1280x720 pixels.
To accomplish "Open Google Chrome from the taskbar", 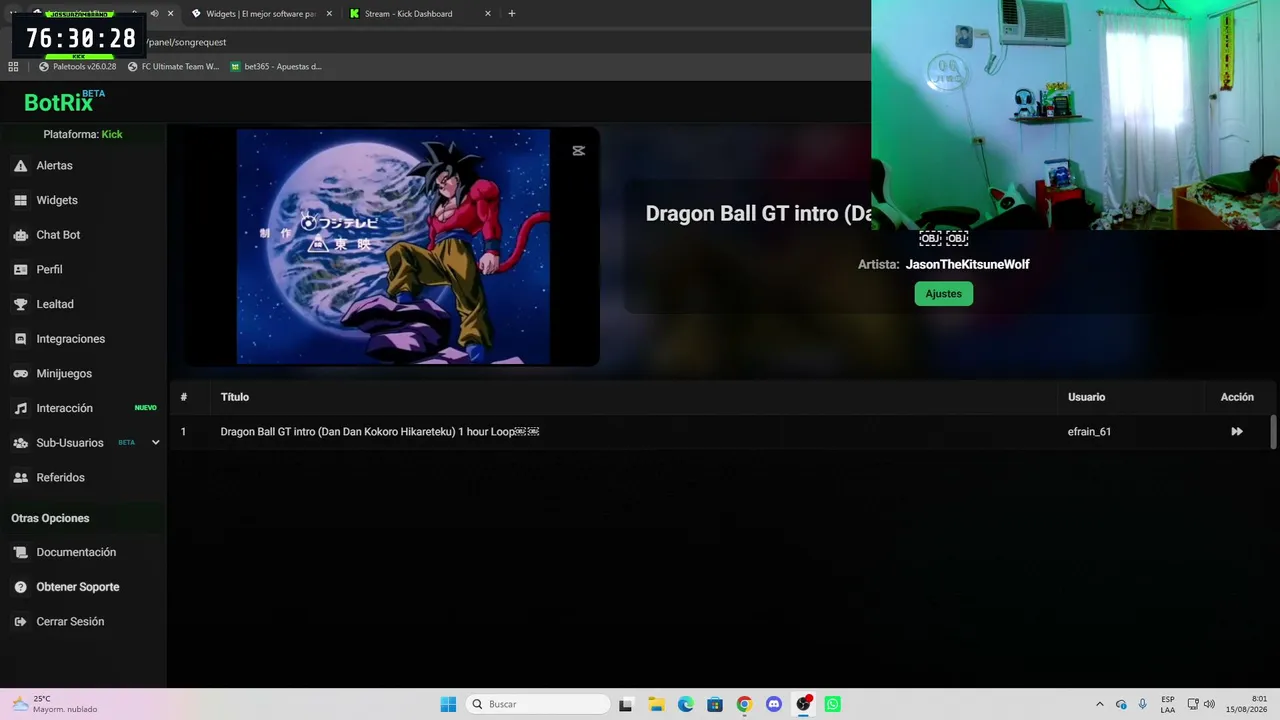I will (x=744, y=704).
